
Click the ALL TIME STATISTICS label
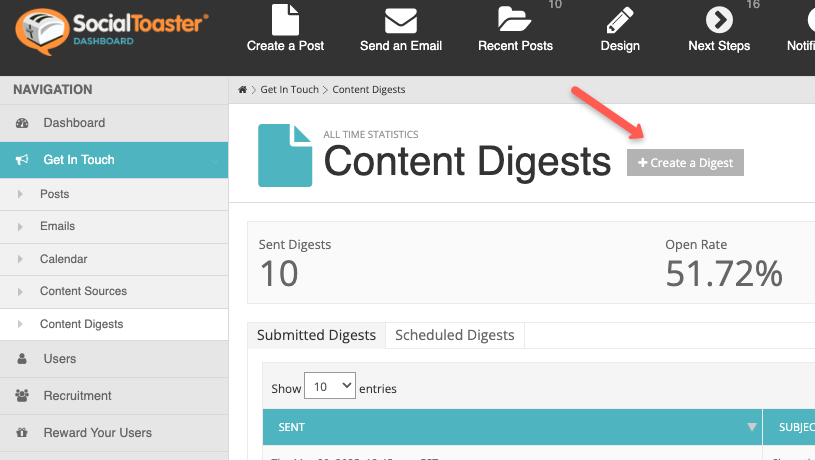point(371,135)
